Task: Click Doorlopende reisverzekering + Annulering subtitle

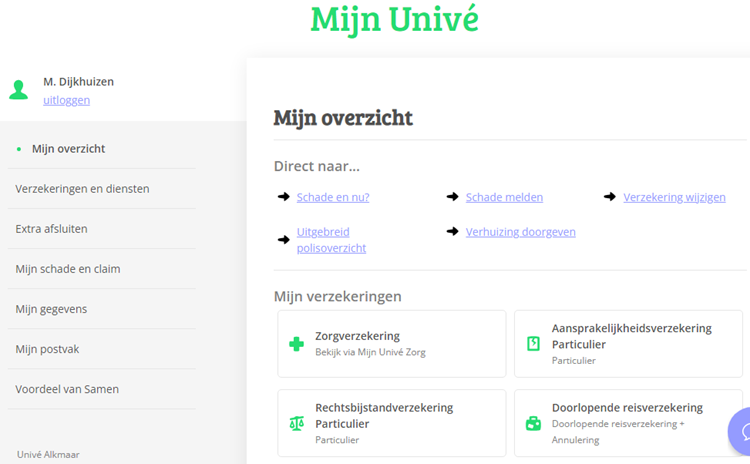Action: pos(618,432)
